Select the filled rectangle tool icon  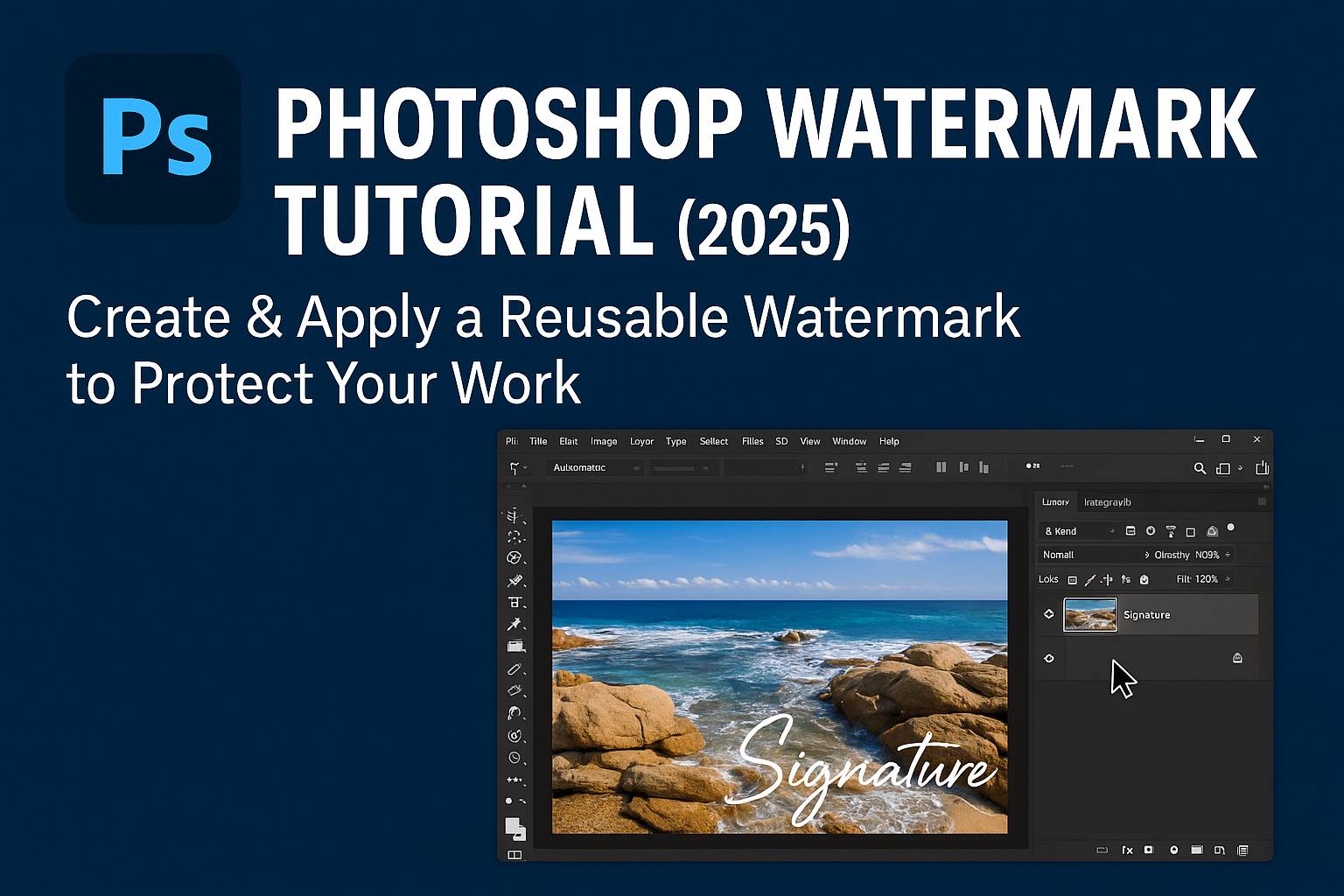click(515, 647)
